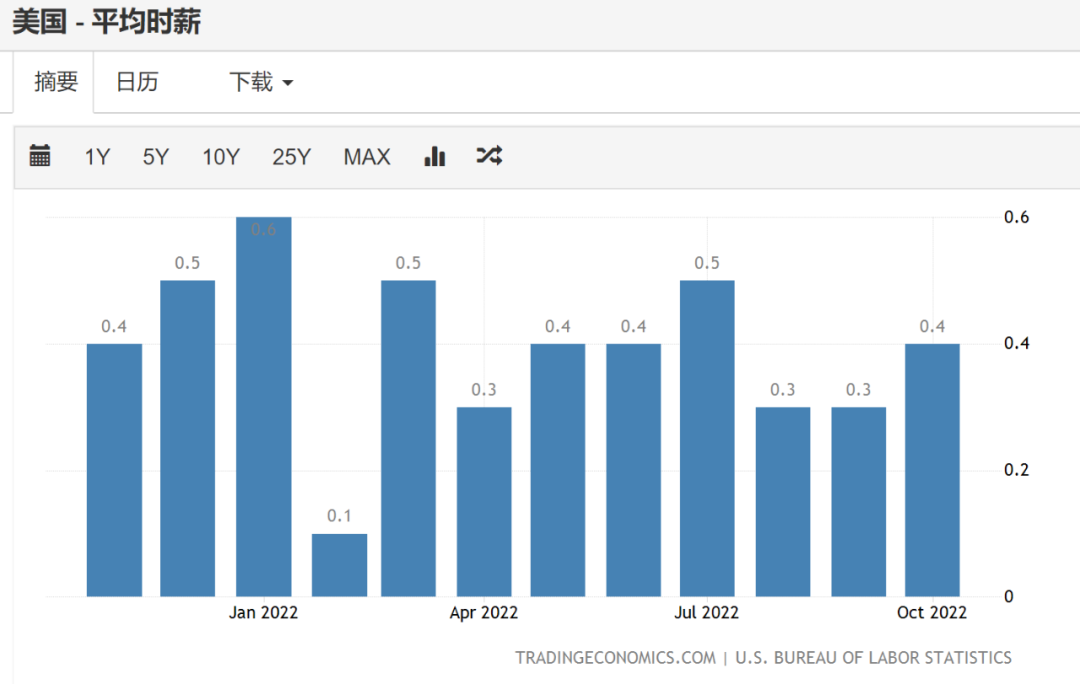Screen dimensions: 1080x684
Task: Click the Apr 2022 bar labeled 0.3
Action: click(x=484, y=501)
